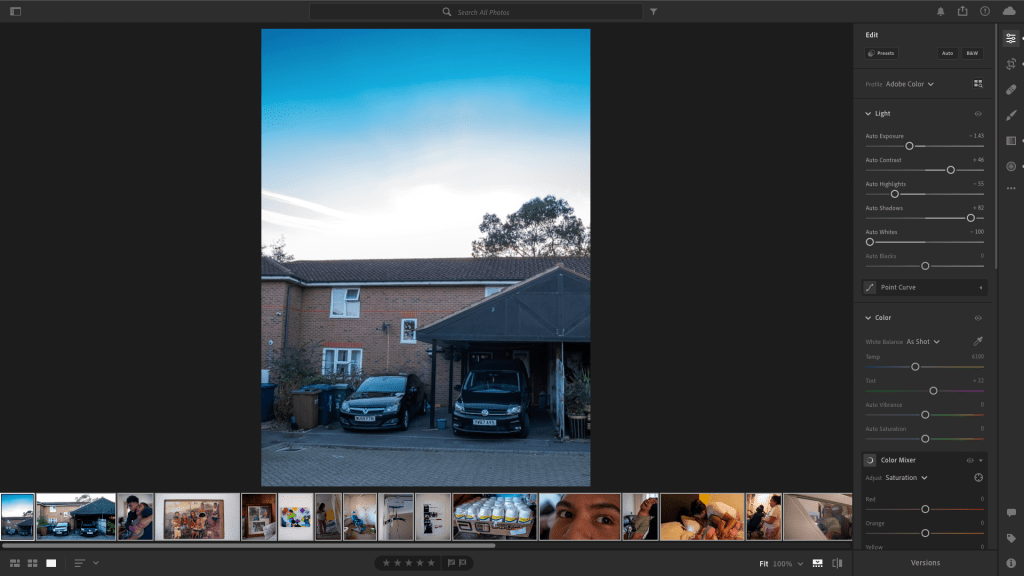The height and width of the screenshot is (576, 1024).
Task: Select the Brush adjustment tool
Action: (1011, 115)
